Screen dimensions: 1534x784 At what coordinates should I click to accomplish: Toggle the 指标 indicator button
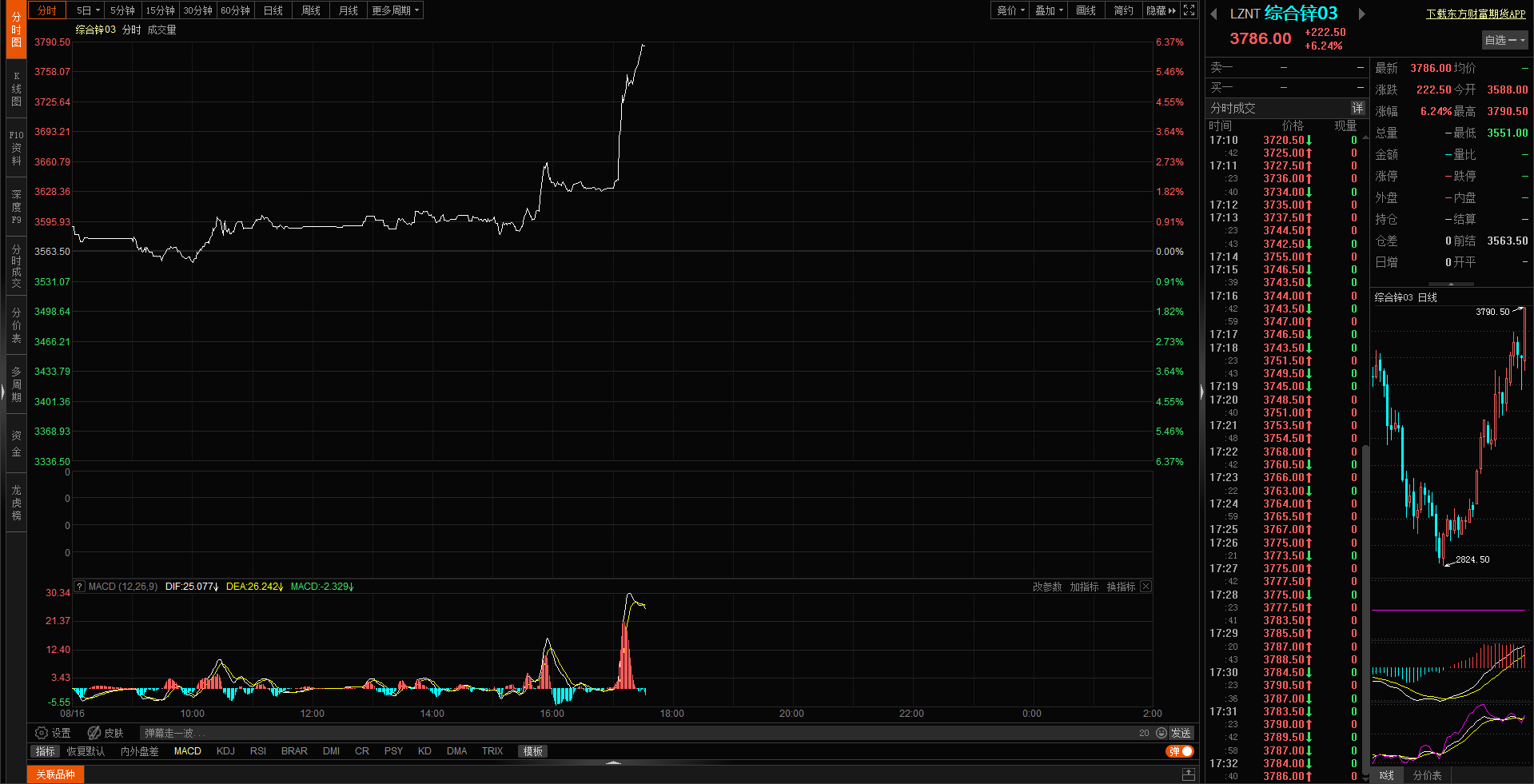[x=46, y=751]
